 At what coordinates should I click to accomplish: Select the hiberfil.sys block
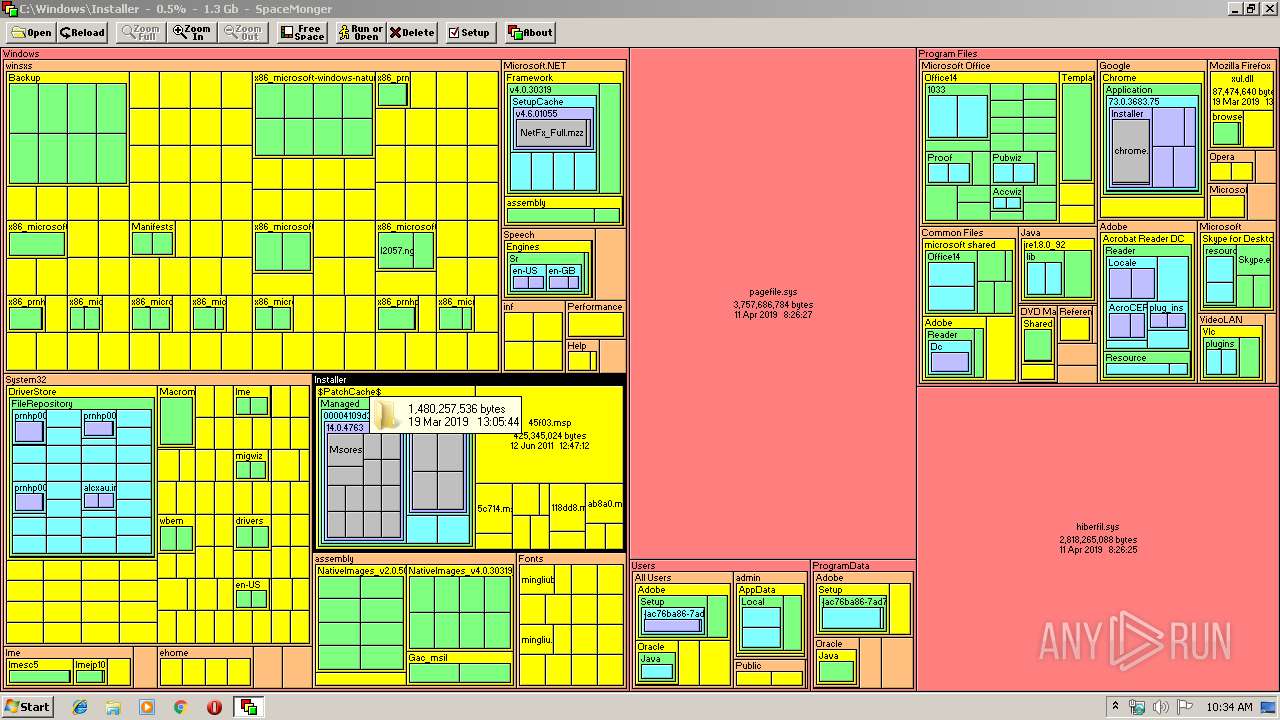[1097, 538]
